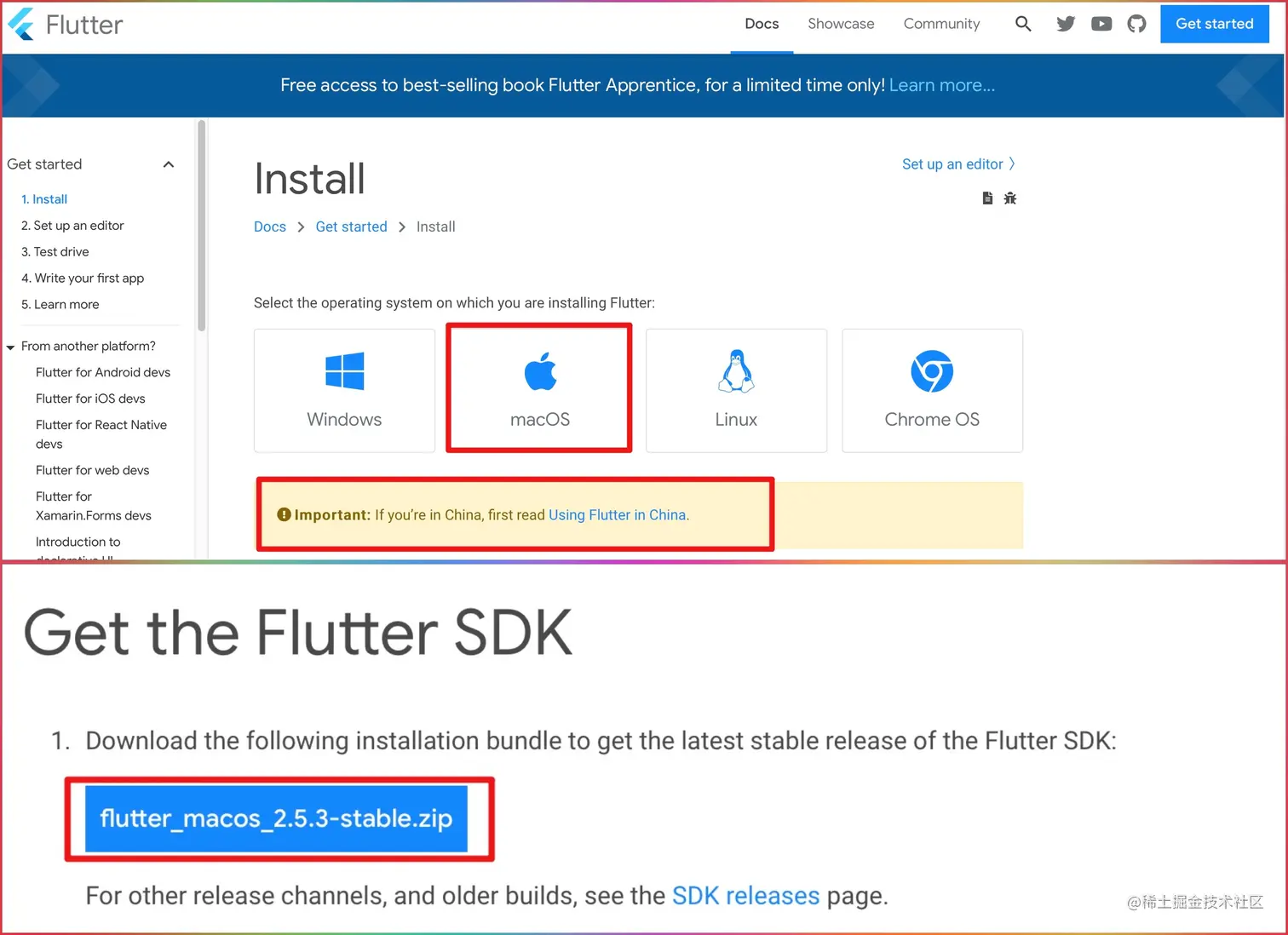The width and height of the screenshot is (1288, 935).
Task: Select the Linux operating system card
Action: click(x=736, y=390)
